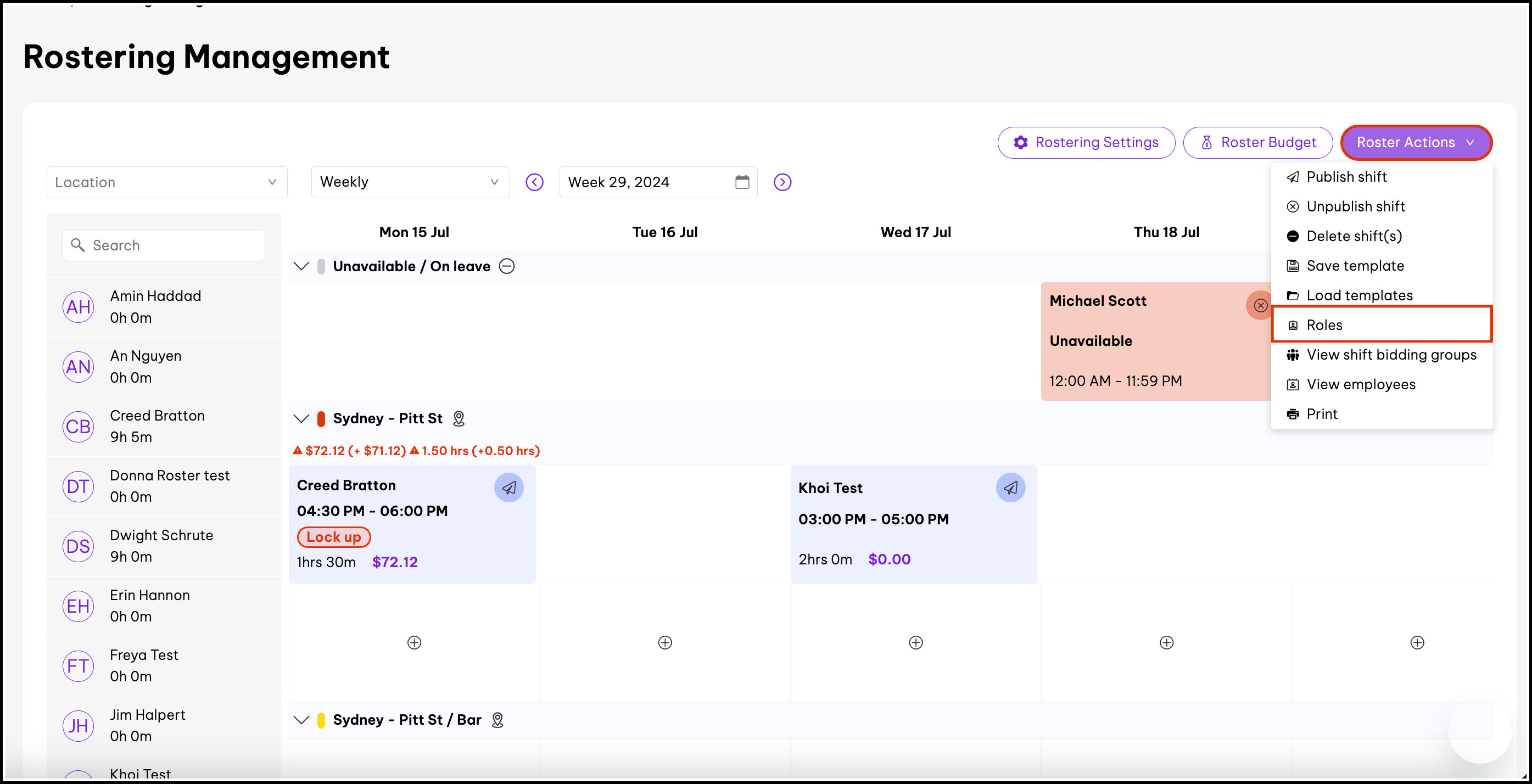Click publish icon on Khoi Test shift
Viewport: 1532px width, 784px height.
click(1010, 488)
